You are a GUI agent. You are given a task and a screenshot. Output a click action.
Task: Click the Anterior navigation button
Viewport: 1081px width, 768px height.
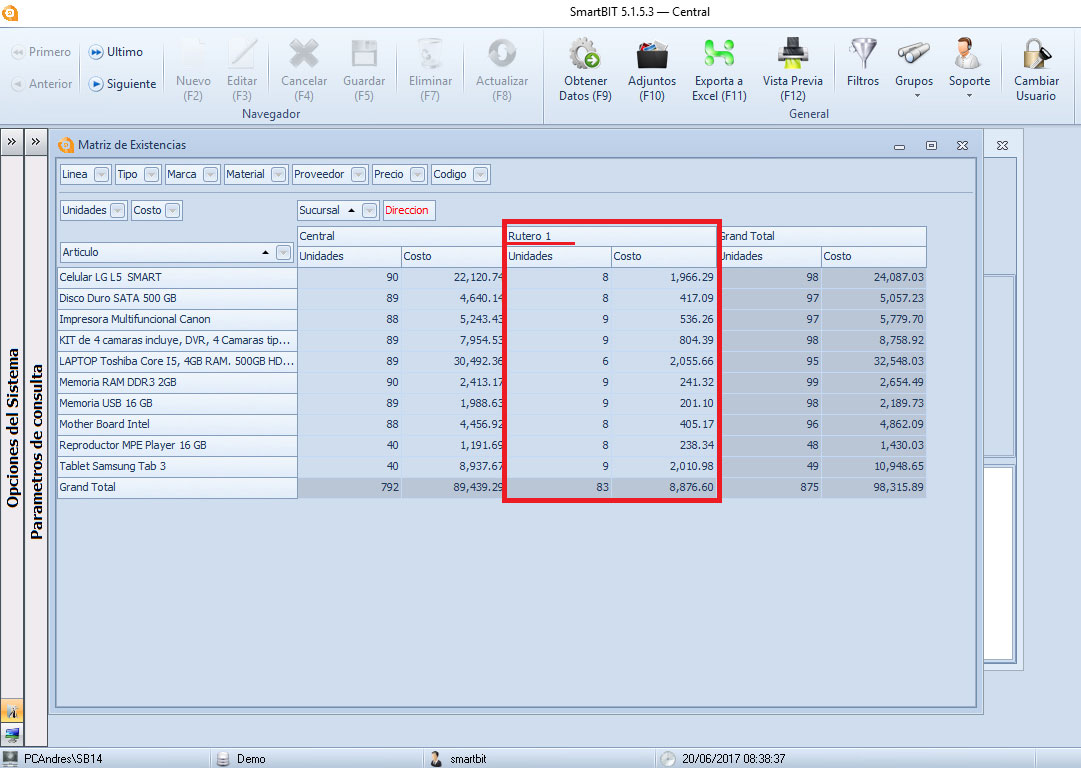tap(41, 83)
